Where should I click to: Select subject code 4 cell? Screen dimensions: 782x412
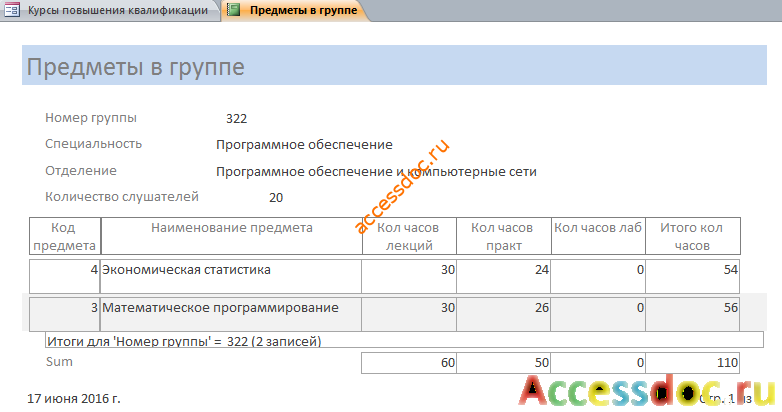tap(65, 276)
